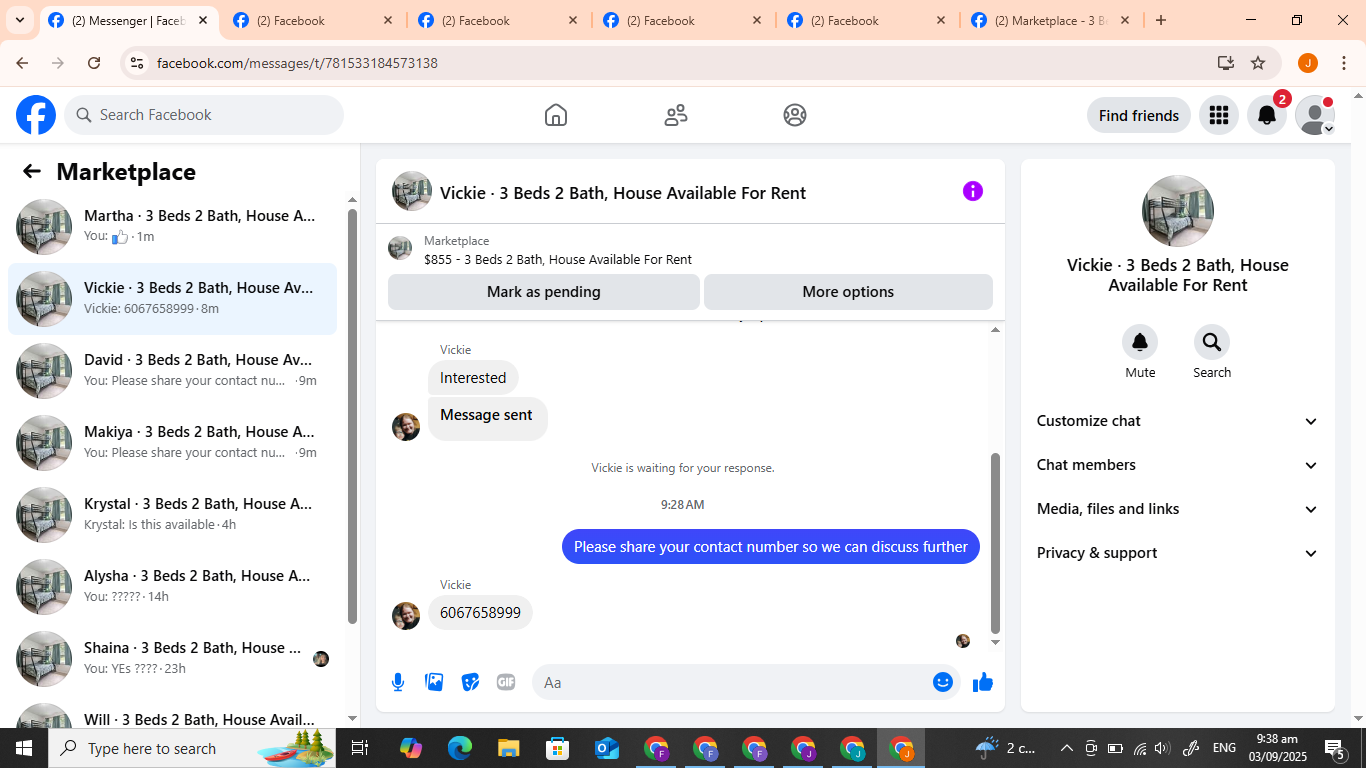Switch to the Marketplace browser tab
The width and height of the screenshot is (1366, 768).
[1050, 20]
